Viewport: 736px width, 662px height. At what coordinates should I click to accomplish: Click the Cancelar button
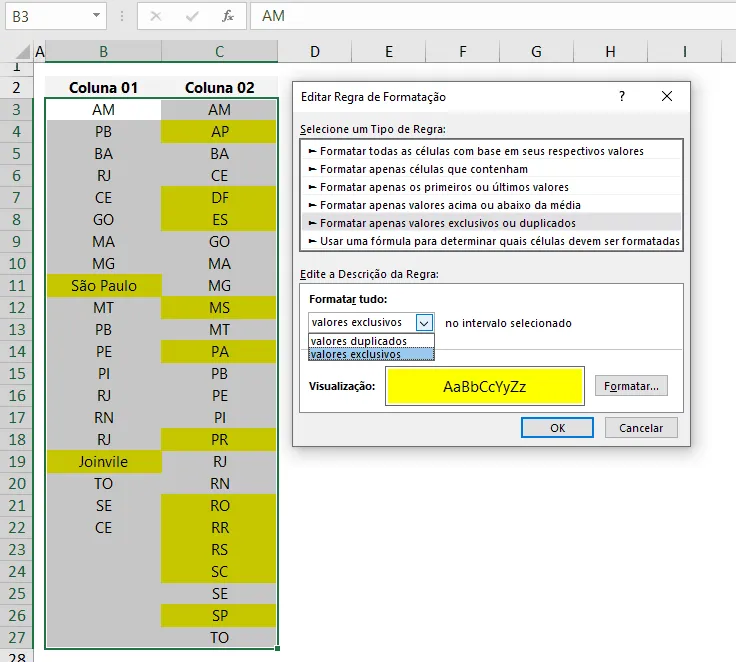(x=641, y=428)
